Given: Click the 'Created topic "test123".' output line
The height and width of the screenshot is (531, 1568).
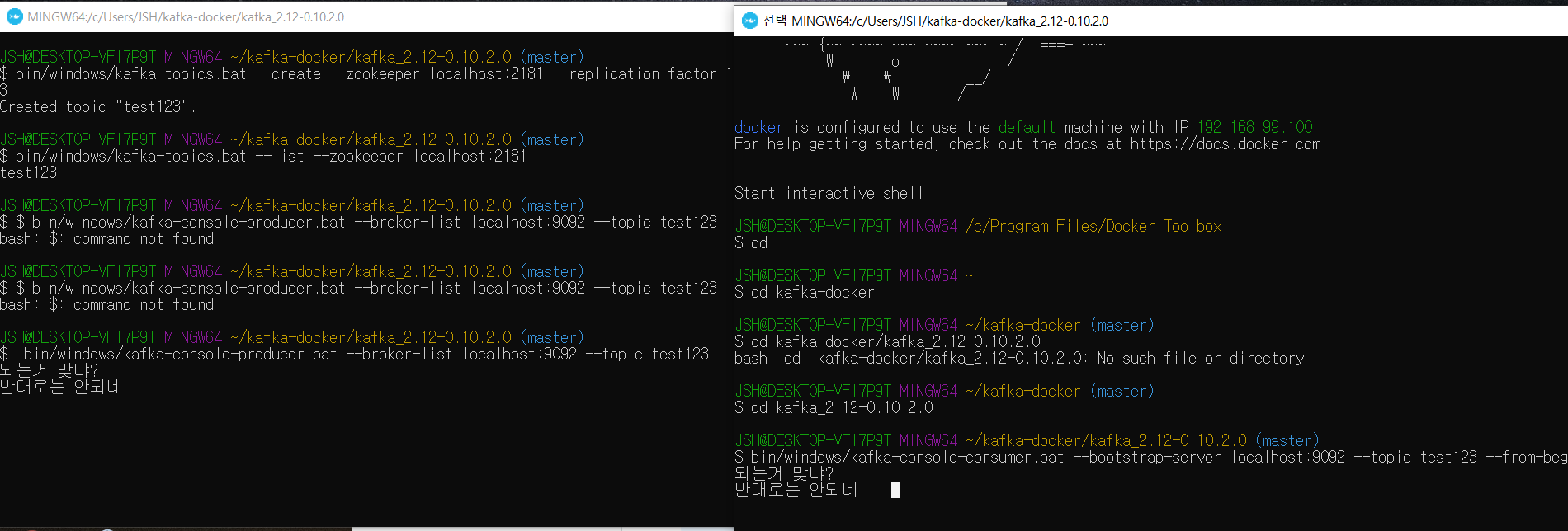Looking at the screenshot, I should pyautogui.click(x=97, y=106).
